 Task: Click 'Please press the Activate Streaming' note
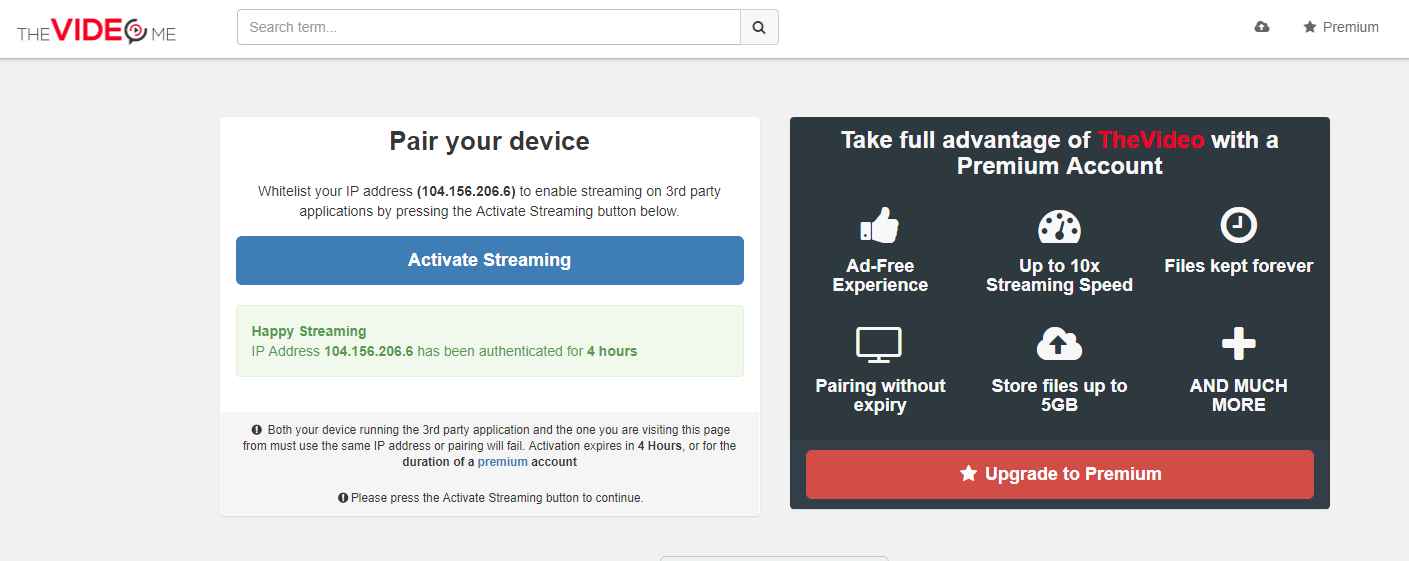click(x=497, y=497)
